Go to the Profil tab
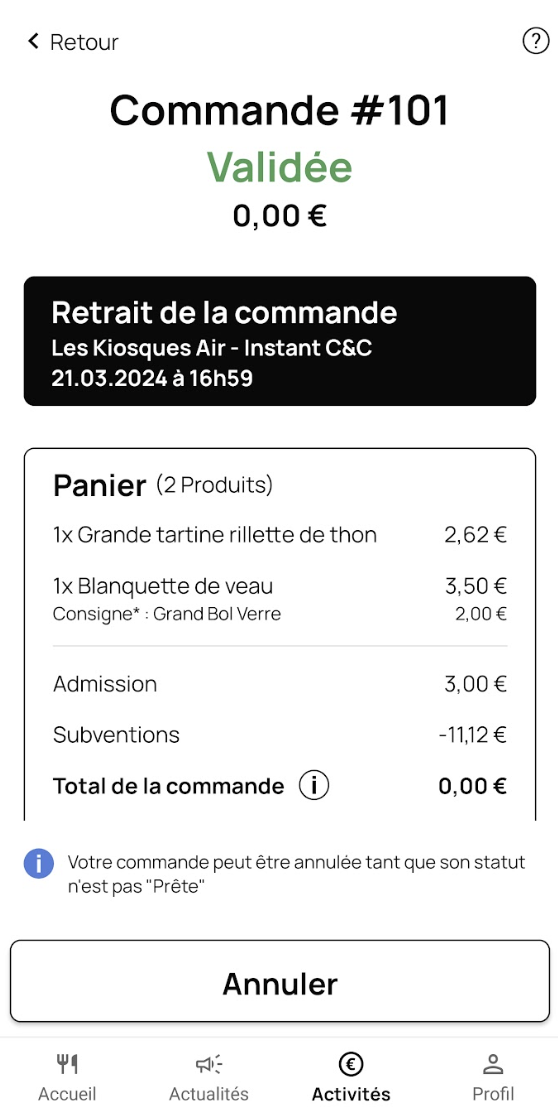 click(493, 1093)
